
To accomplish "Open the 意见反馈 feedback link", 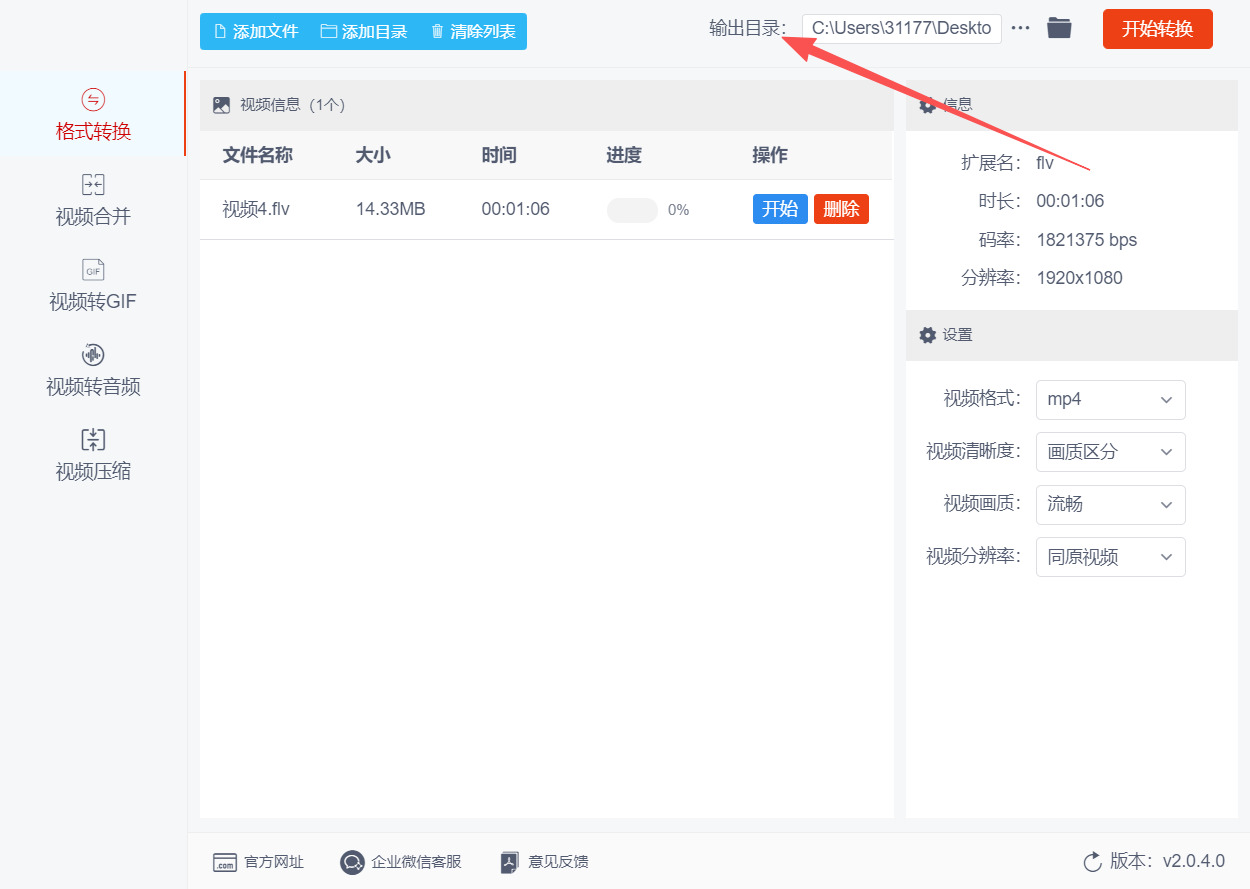I will 557,862.
